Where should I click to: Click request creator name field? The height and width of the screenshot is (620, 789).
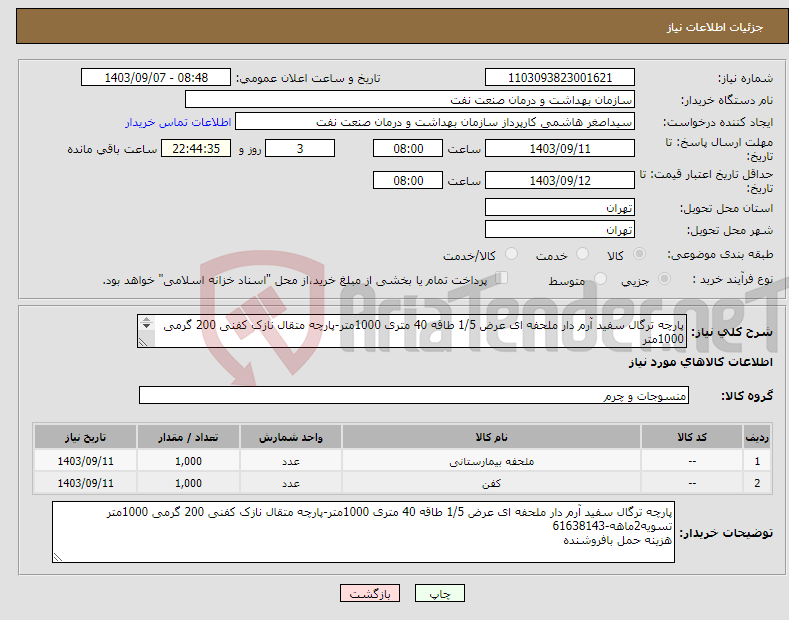(435, 122)
